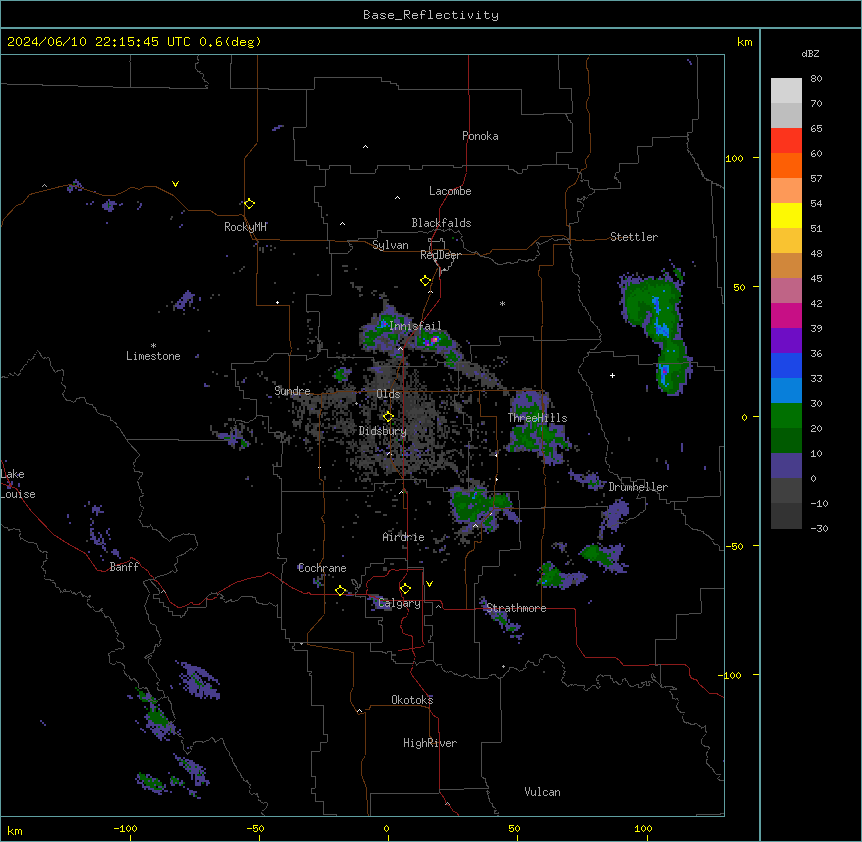Viewport: 862px width, 842px height.
Task: Click the Drumheller label
Action: pos(638,487)
